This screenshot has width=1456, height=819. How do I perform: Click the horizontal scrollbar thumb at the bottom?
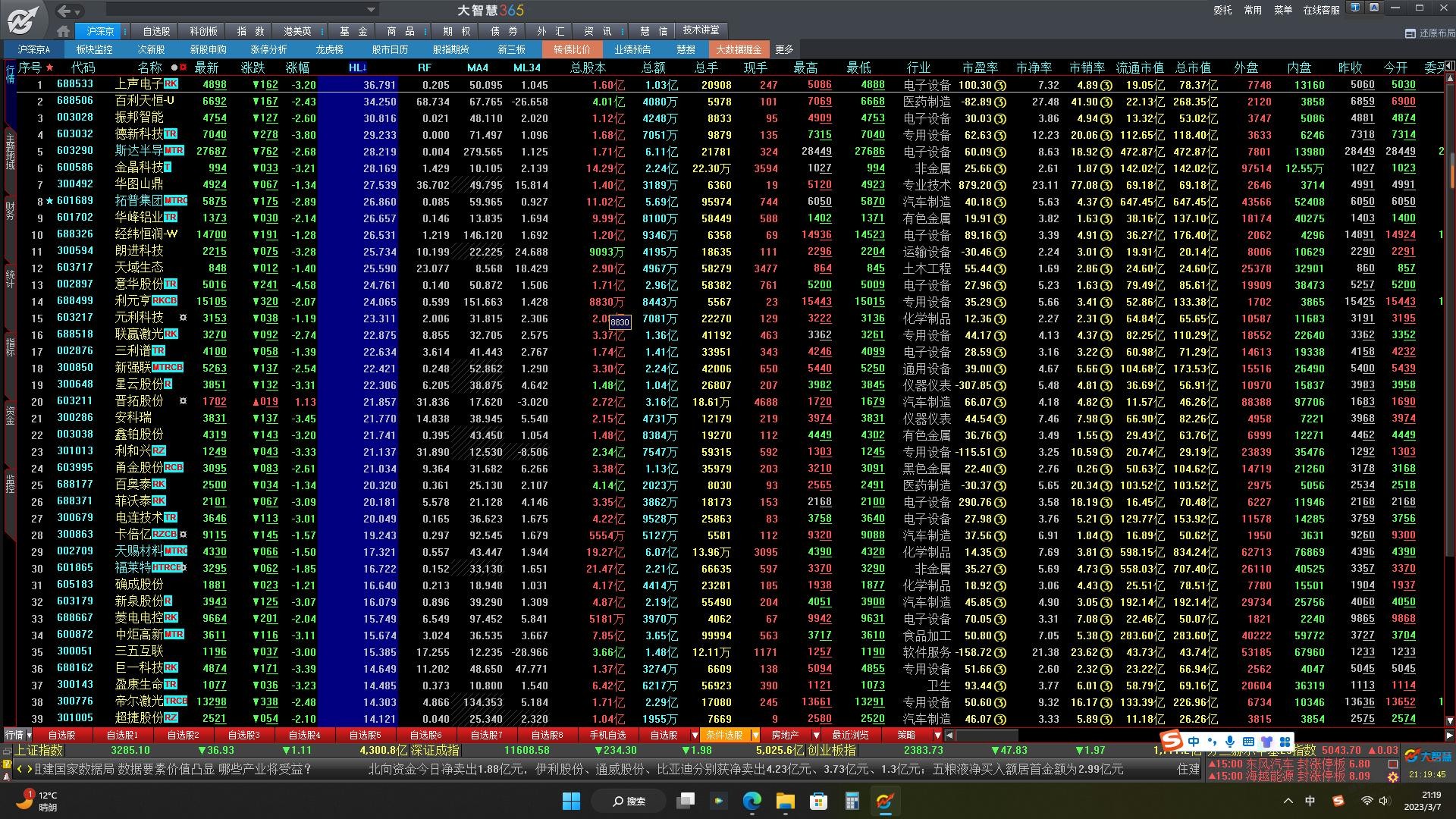pos(987,735)
